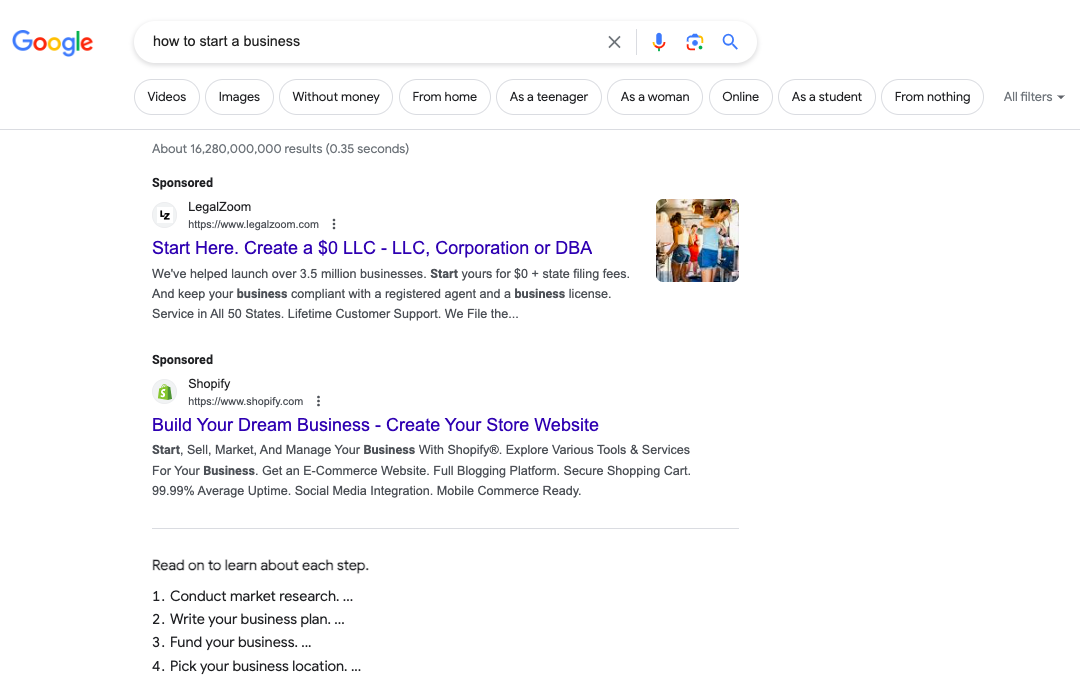This screenshot has height=681, width=1080.
Task: Select the From nothing chip
Action: pyautogui.click(x=933, y=97)
